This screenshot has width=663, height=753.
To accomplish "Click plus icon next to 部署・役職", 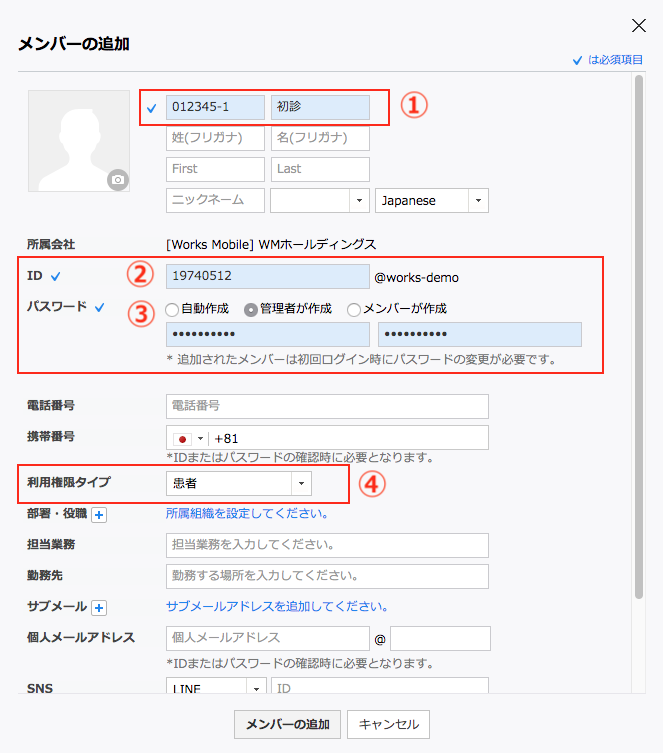I will click(x=100, y=514).
